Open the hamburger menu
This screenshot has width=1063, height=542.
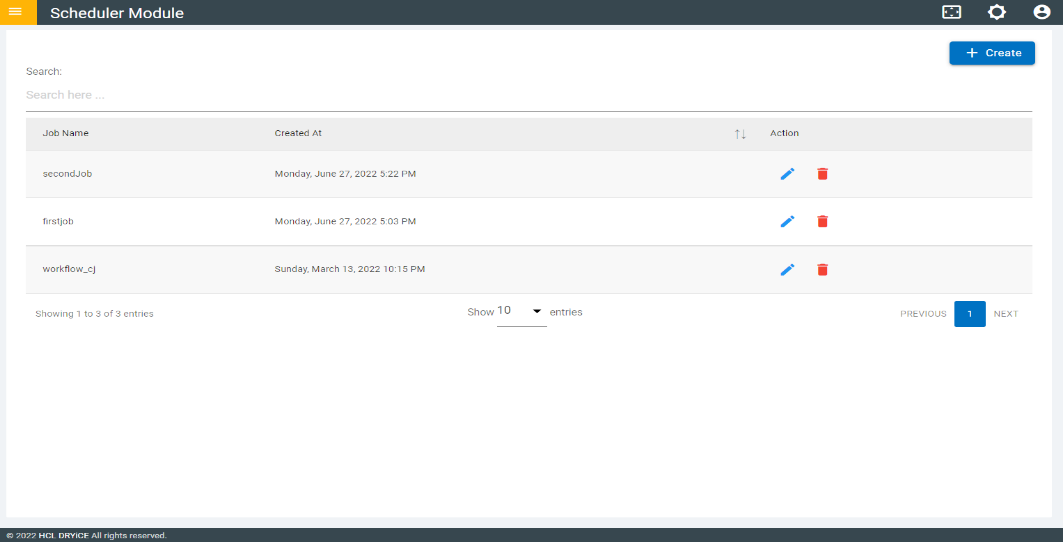(15, 12)
